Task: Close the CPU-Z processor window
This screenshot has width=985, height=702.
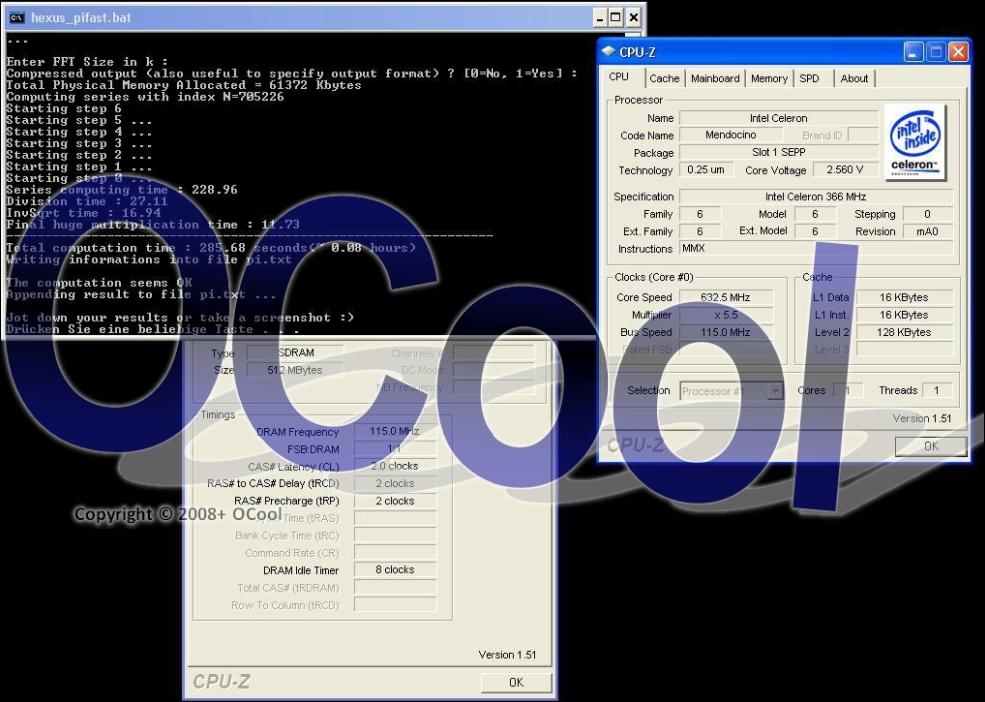Action: coord(957,52)
